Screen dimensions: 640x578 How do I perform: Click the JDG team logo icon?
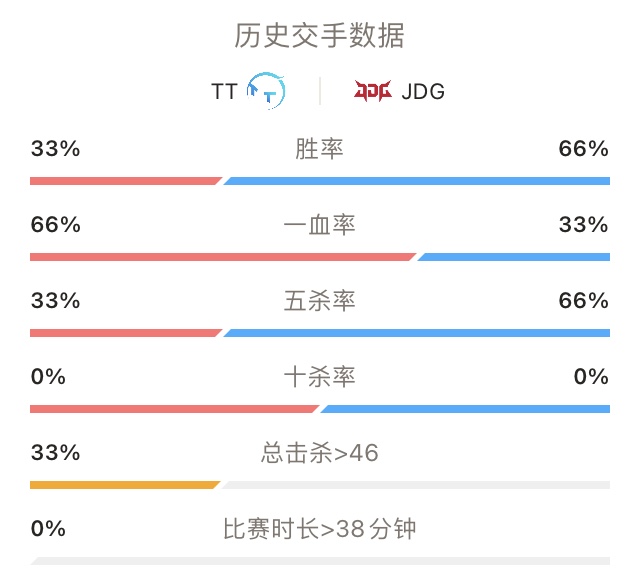click(373, 91)
